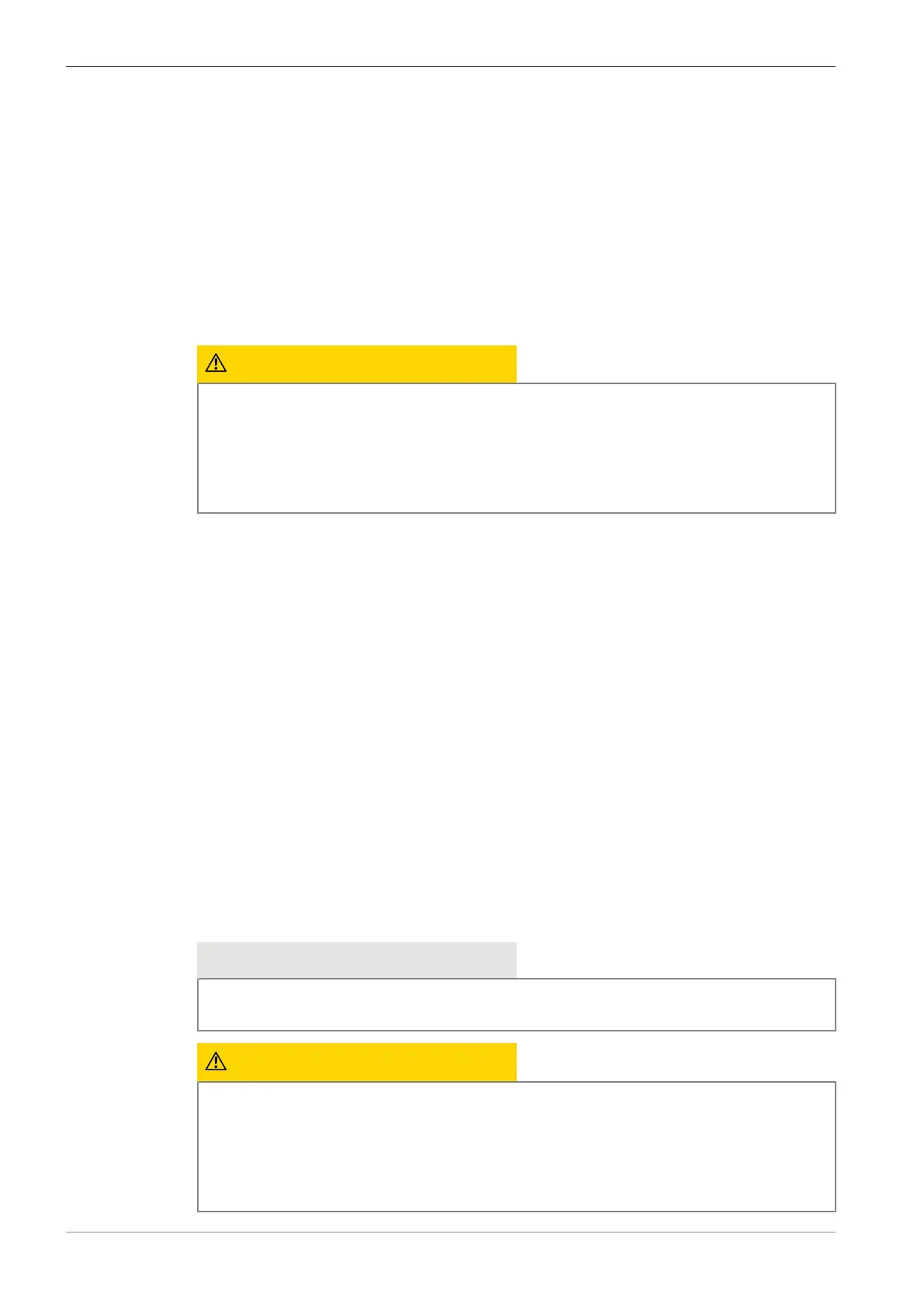Click the horizontal footer line at page bottom
Screen dimensions: 924x1307
pos(450,1232)
